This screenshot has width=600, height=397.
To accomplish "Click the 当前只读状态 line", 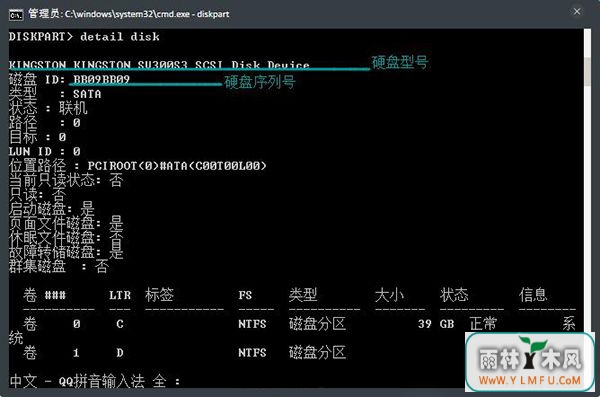I will pyautogui.click(x=66, y=180).
